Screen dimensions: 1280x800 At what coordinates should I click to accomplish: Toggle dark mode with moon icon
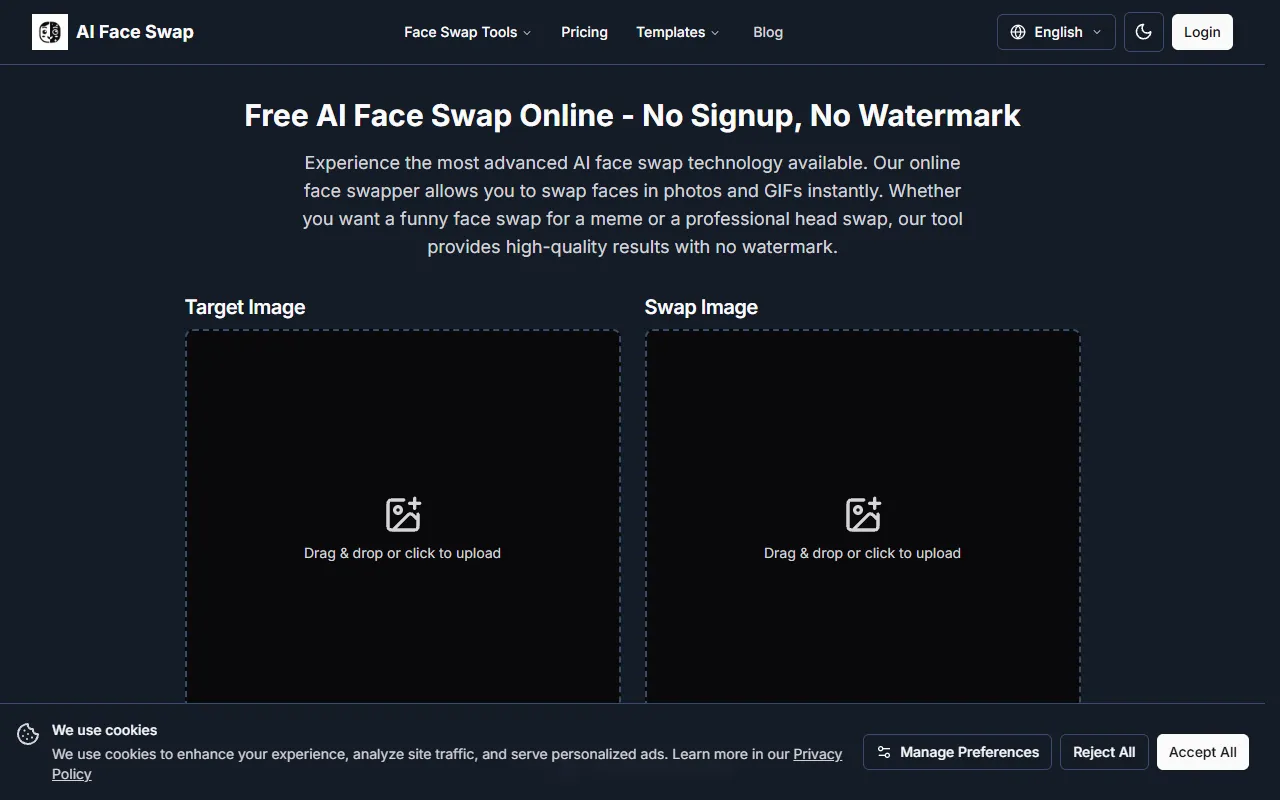point(1143,32)
